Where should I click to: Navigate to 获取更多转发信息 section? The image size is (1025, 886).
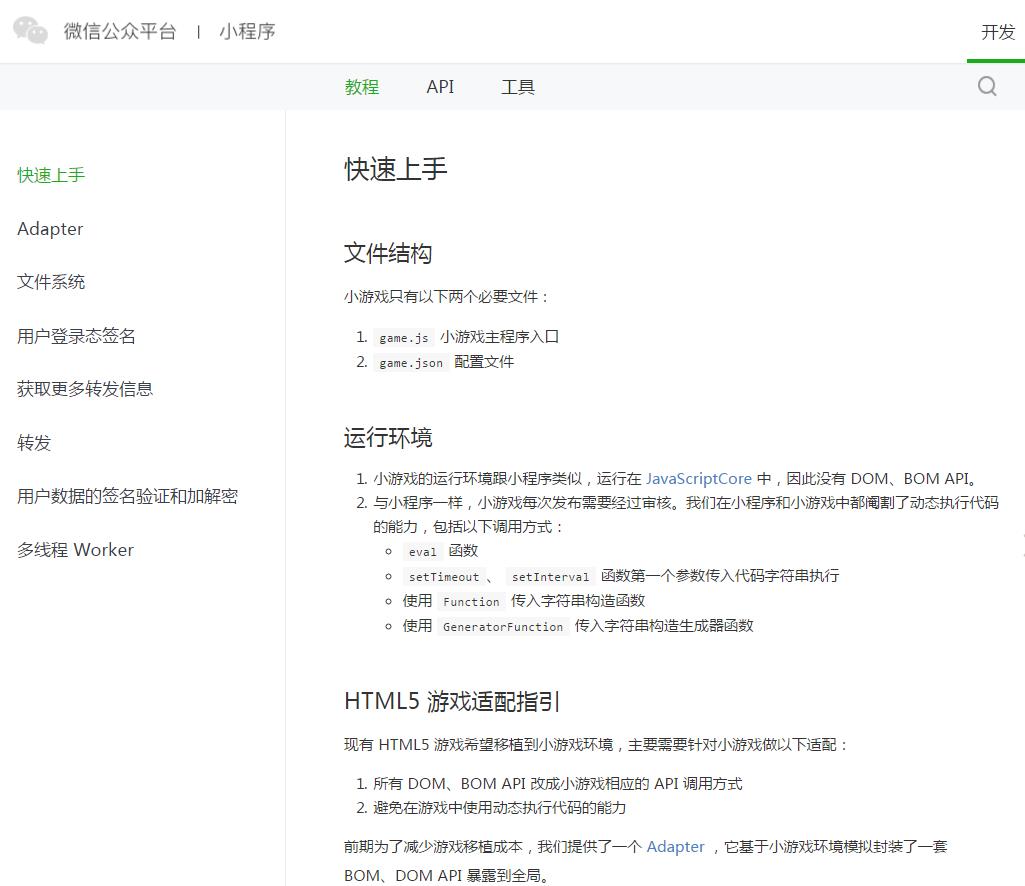tap(84, 389)
